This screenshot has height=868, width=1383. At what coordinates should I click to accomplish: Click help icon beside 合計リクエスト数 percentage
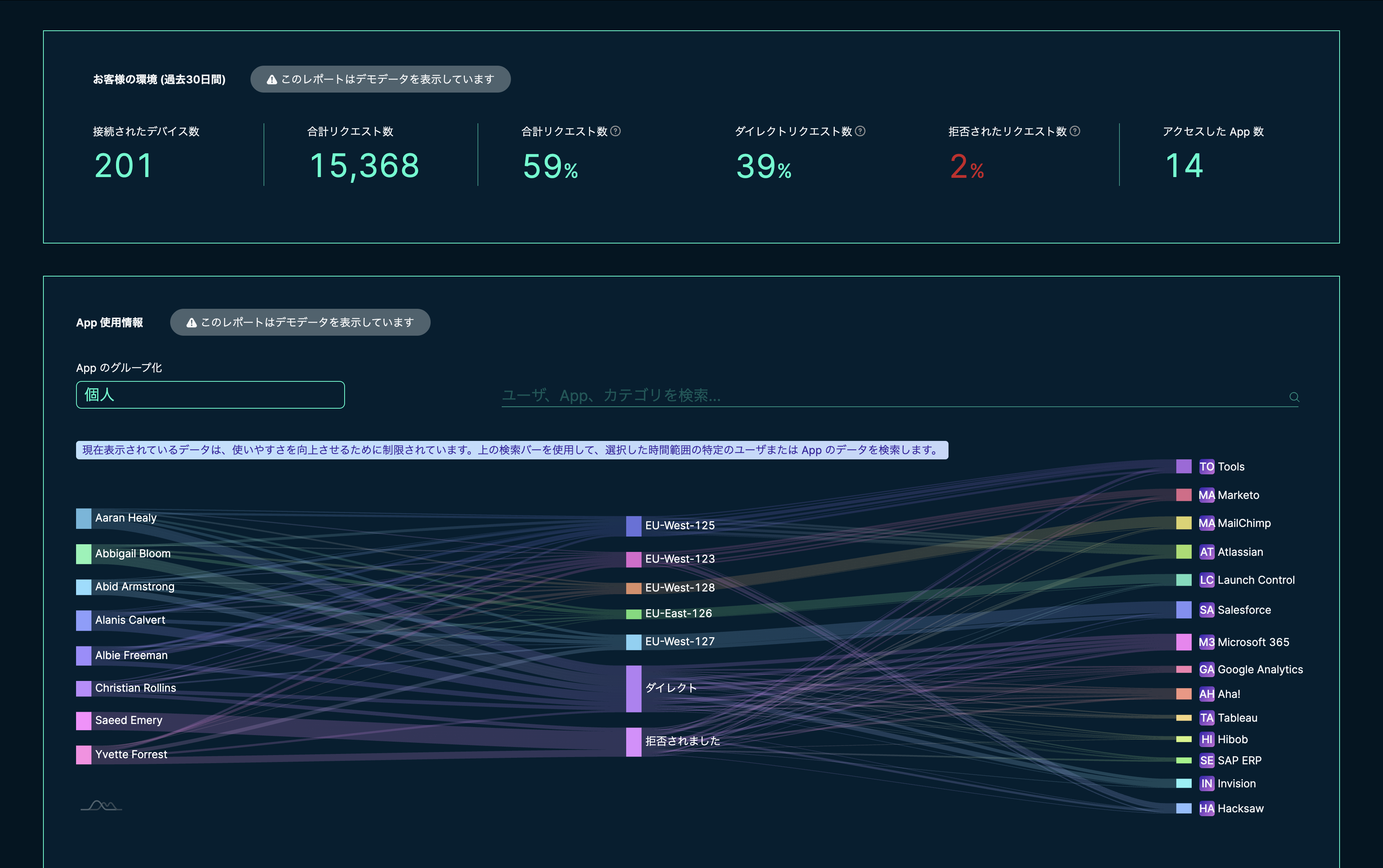coord(615,131)
